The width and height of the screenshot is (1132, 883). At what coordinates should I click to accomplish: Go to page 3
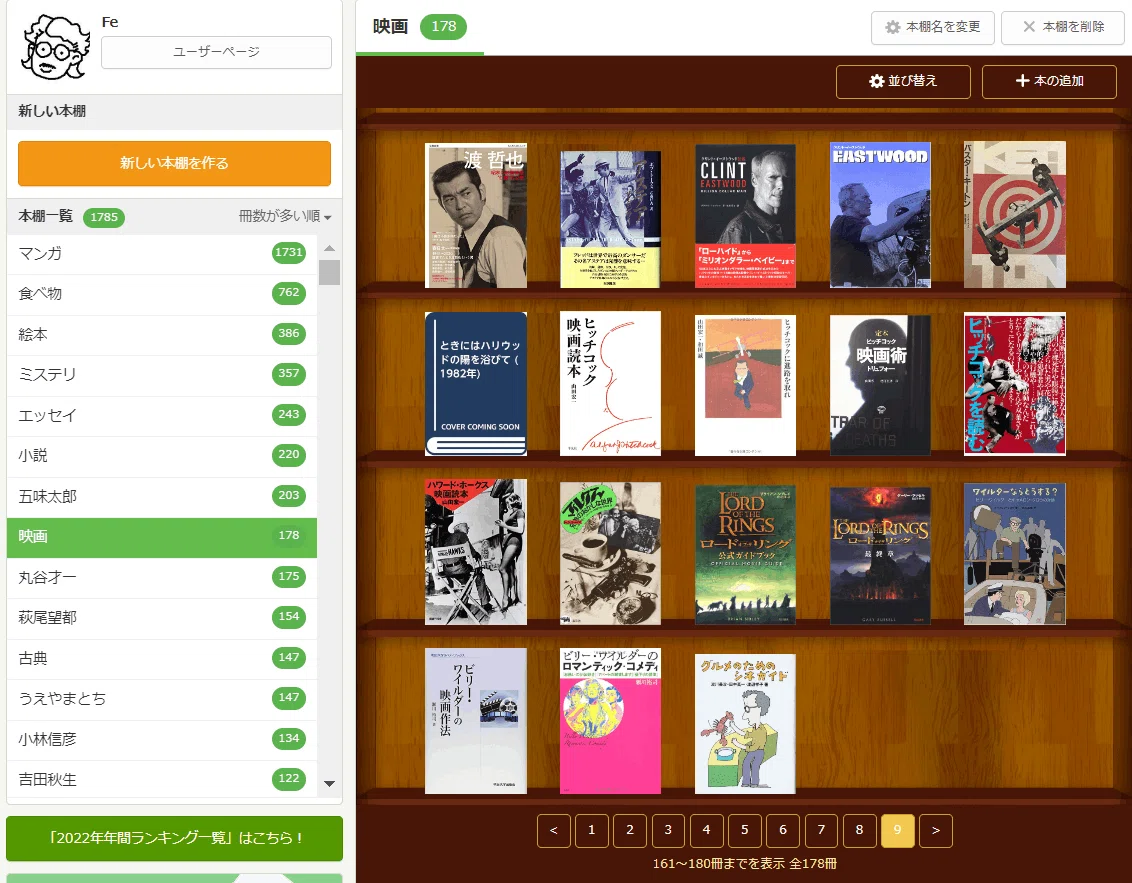tap(669, 830)
